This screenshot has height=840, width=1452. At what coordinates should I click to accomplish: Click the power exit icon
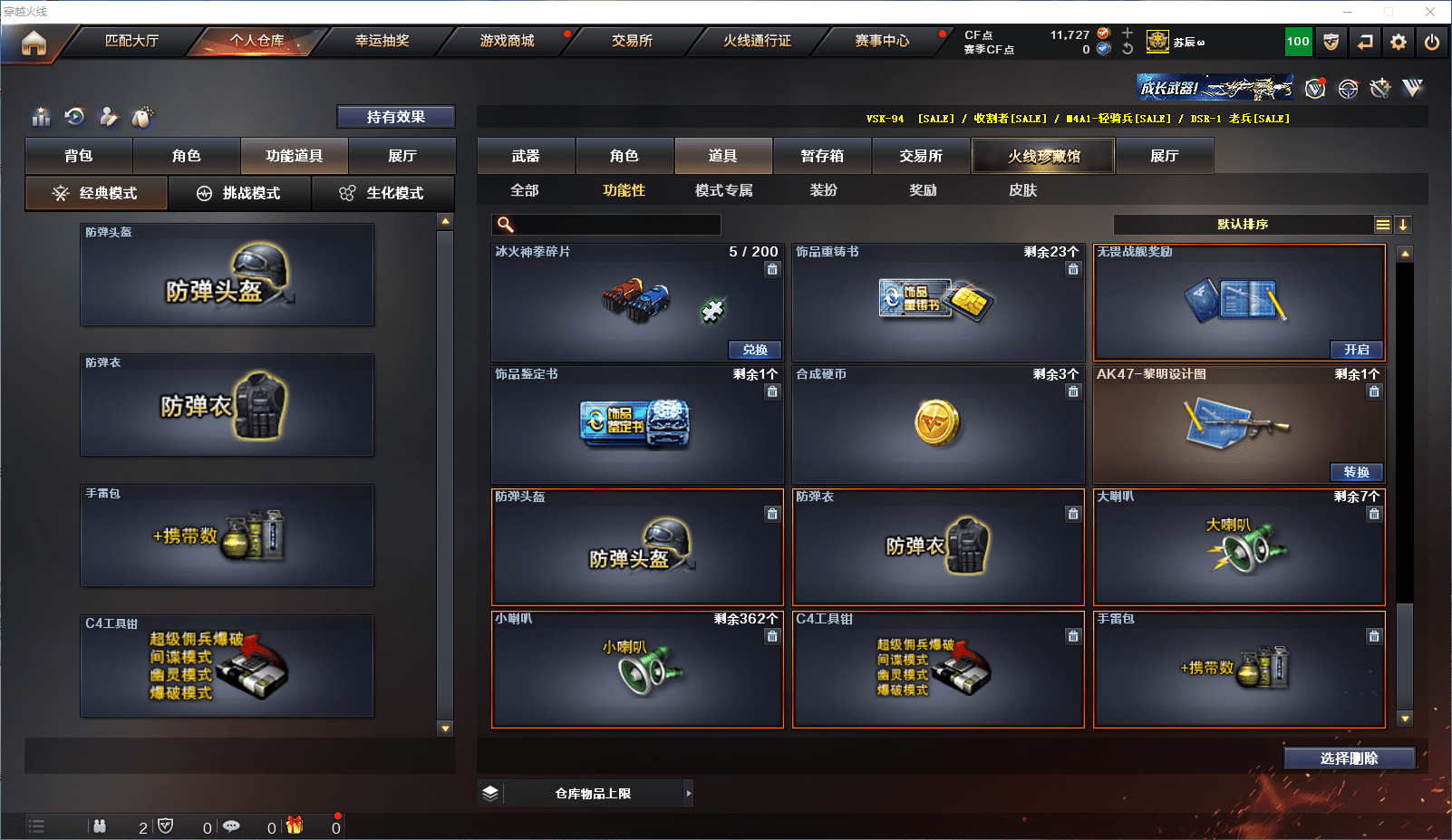[x=1432, y=42]
